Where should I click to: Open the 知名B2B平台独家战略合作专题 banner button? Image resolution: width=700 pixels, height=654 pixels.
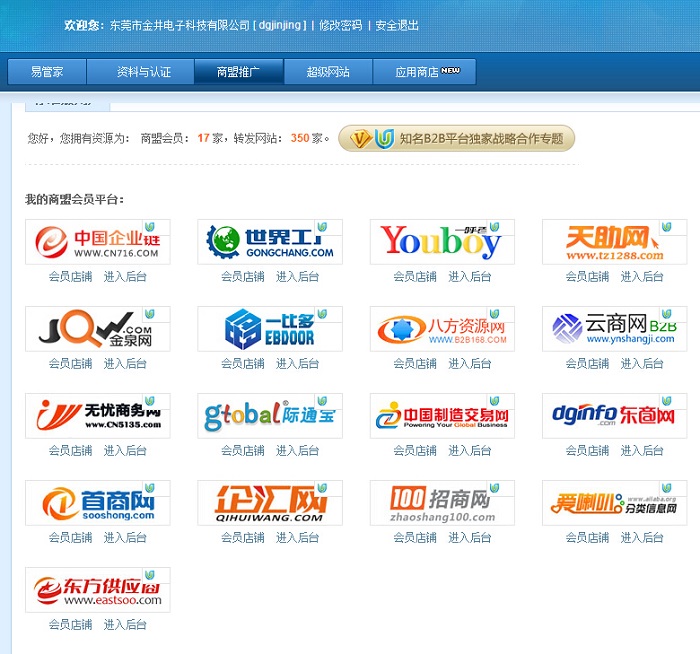457,139
